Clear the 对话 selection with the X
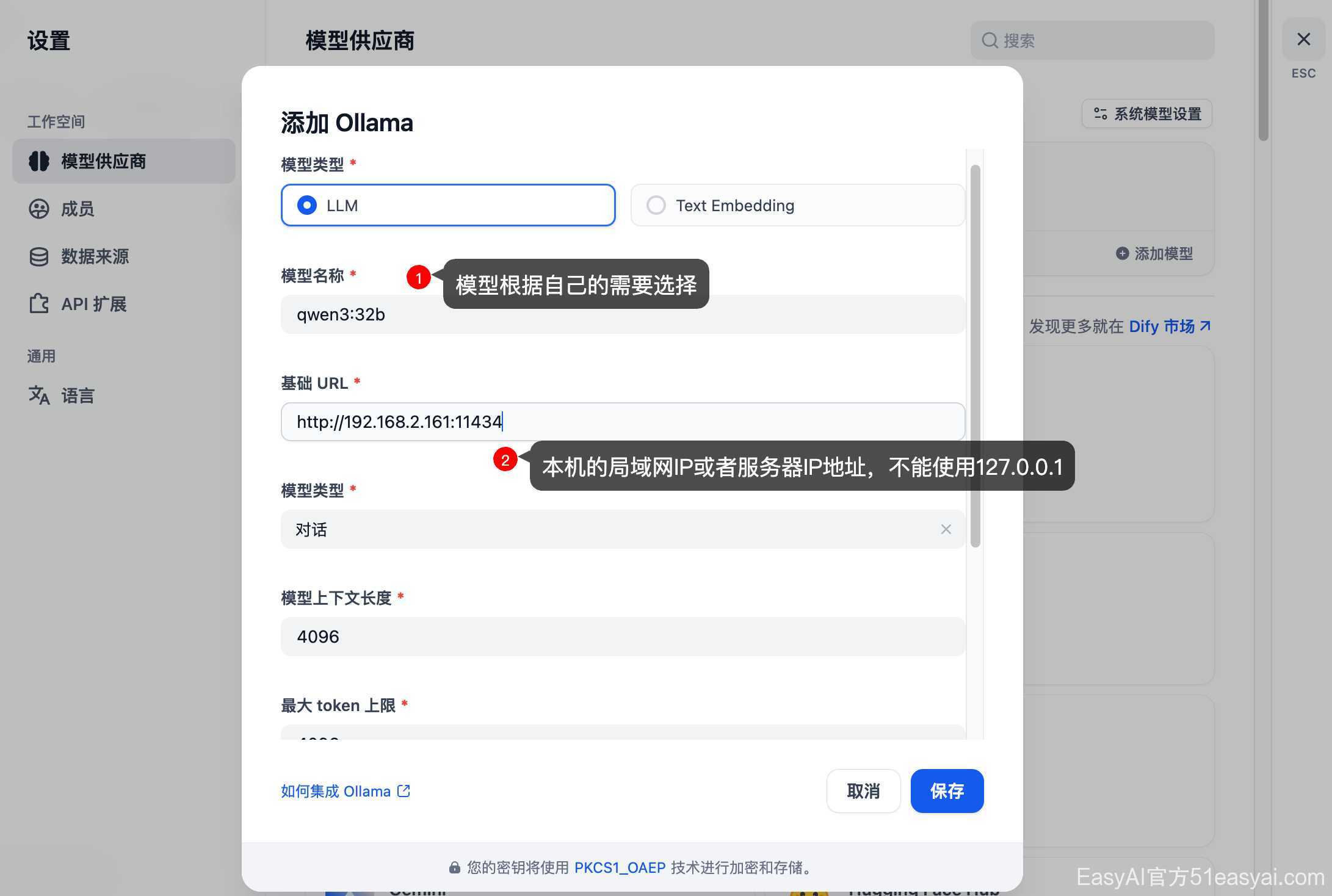This screenshot has width=1332, height=896. pos(946,529)
